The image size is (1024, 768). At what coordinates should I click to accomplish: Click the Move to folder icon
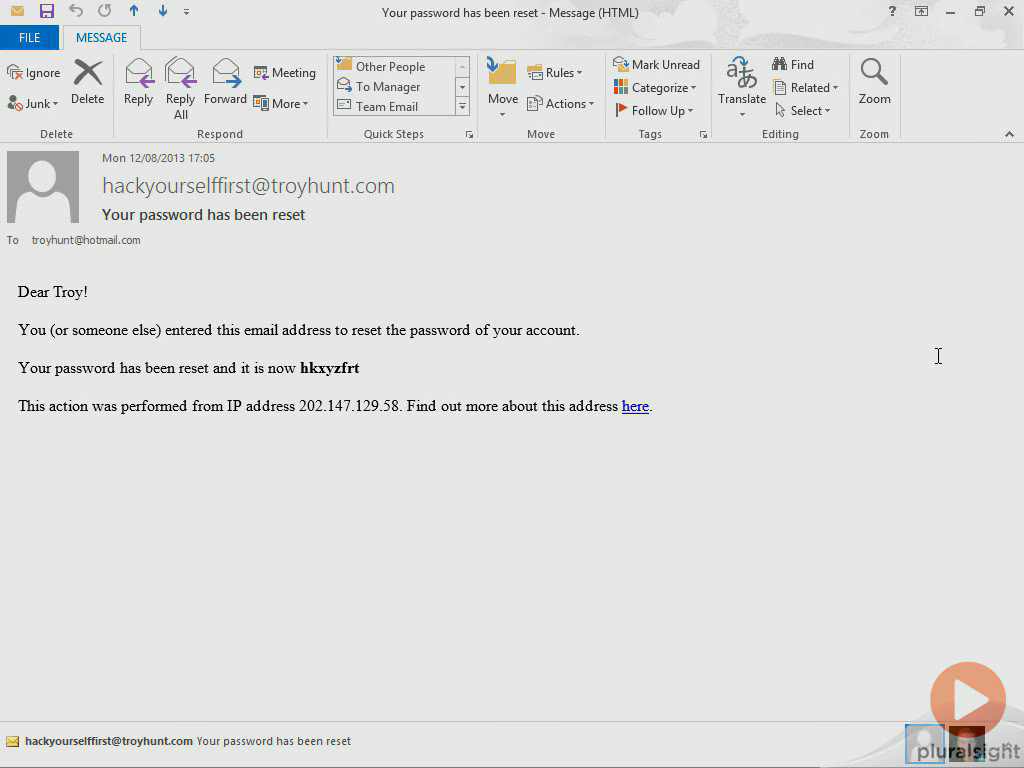coord(502,72)
